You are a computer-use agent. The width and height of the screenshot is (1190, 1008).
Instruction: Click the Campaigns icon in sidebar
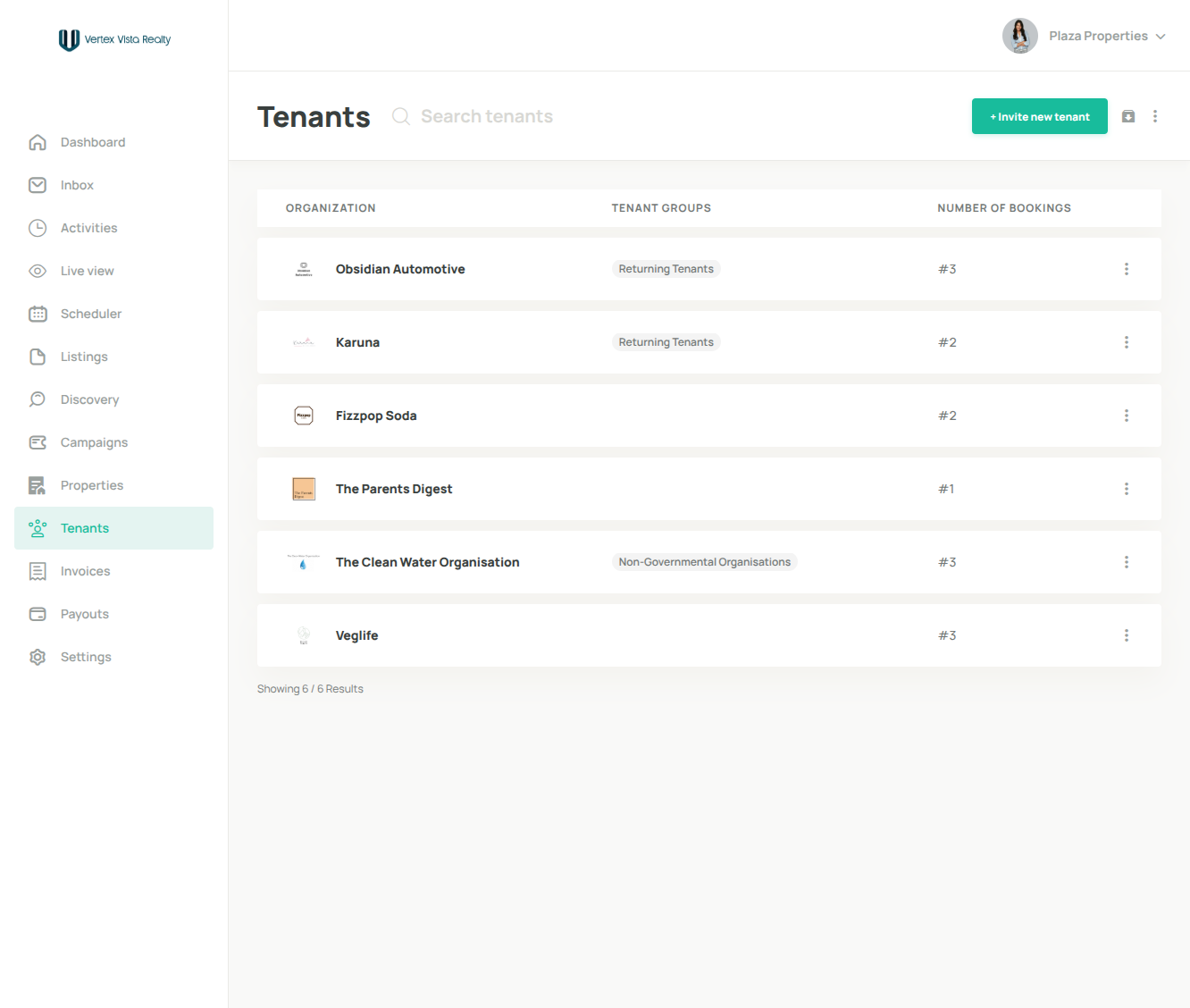tap(38, 442)
